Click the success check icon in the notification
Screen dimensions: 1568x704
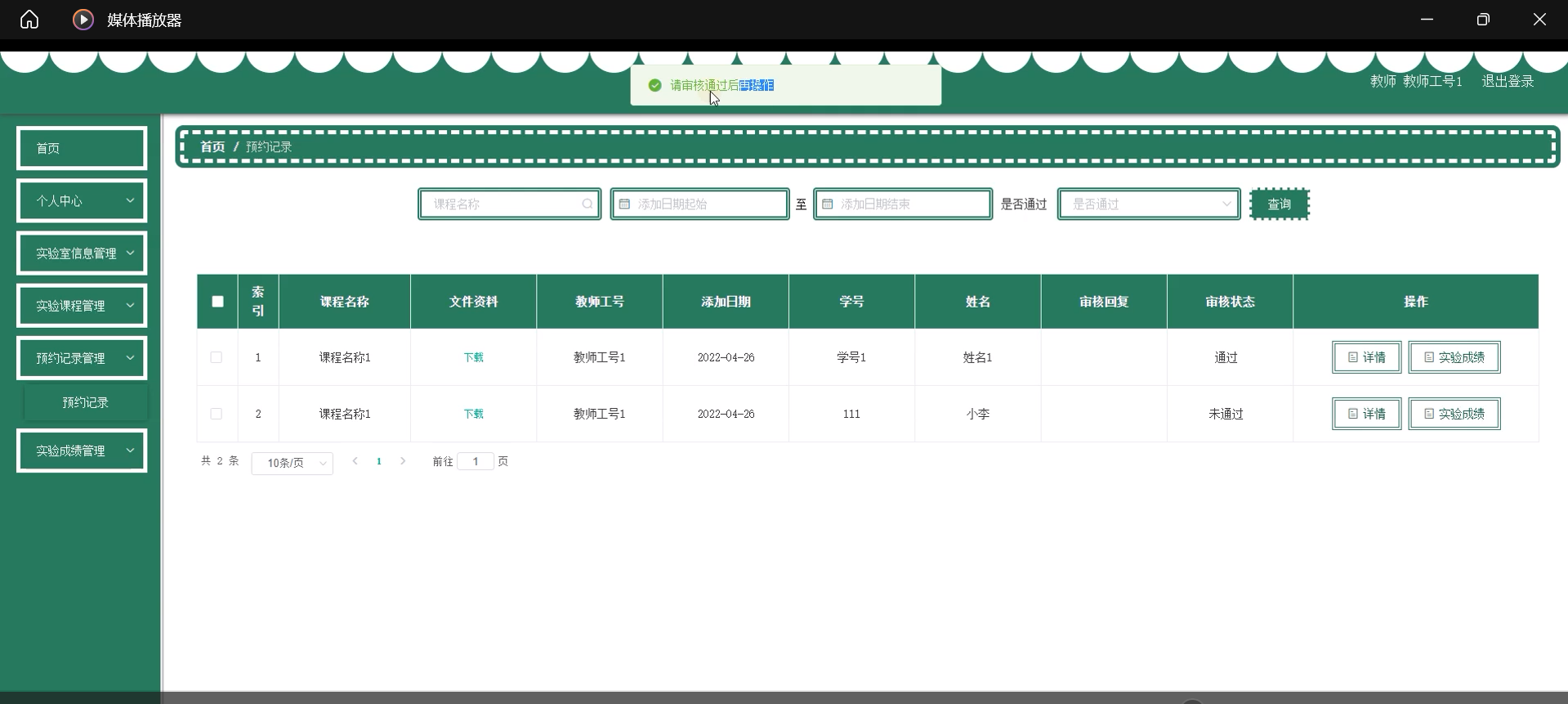(654, 85)
